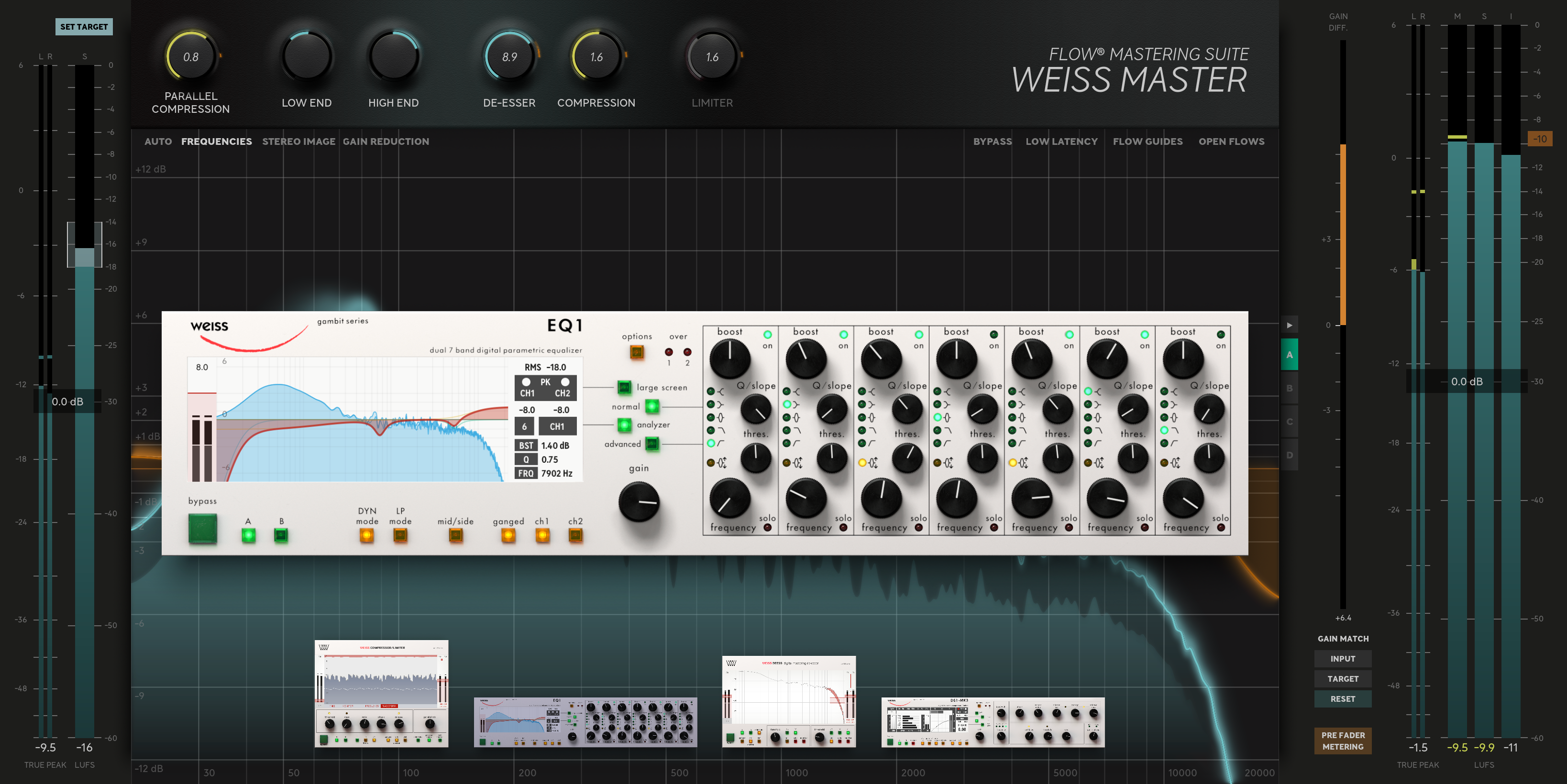
Task: Enable dynamic EQ on band 1
Action: 710,463
